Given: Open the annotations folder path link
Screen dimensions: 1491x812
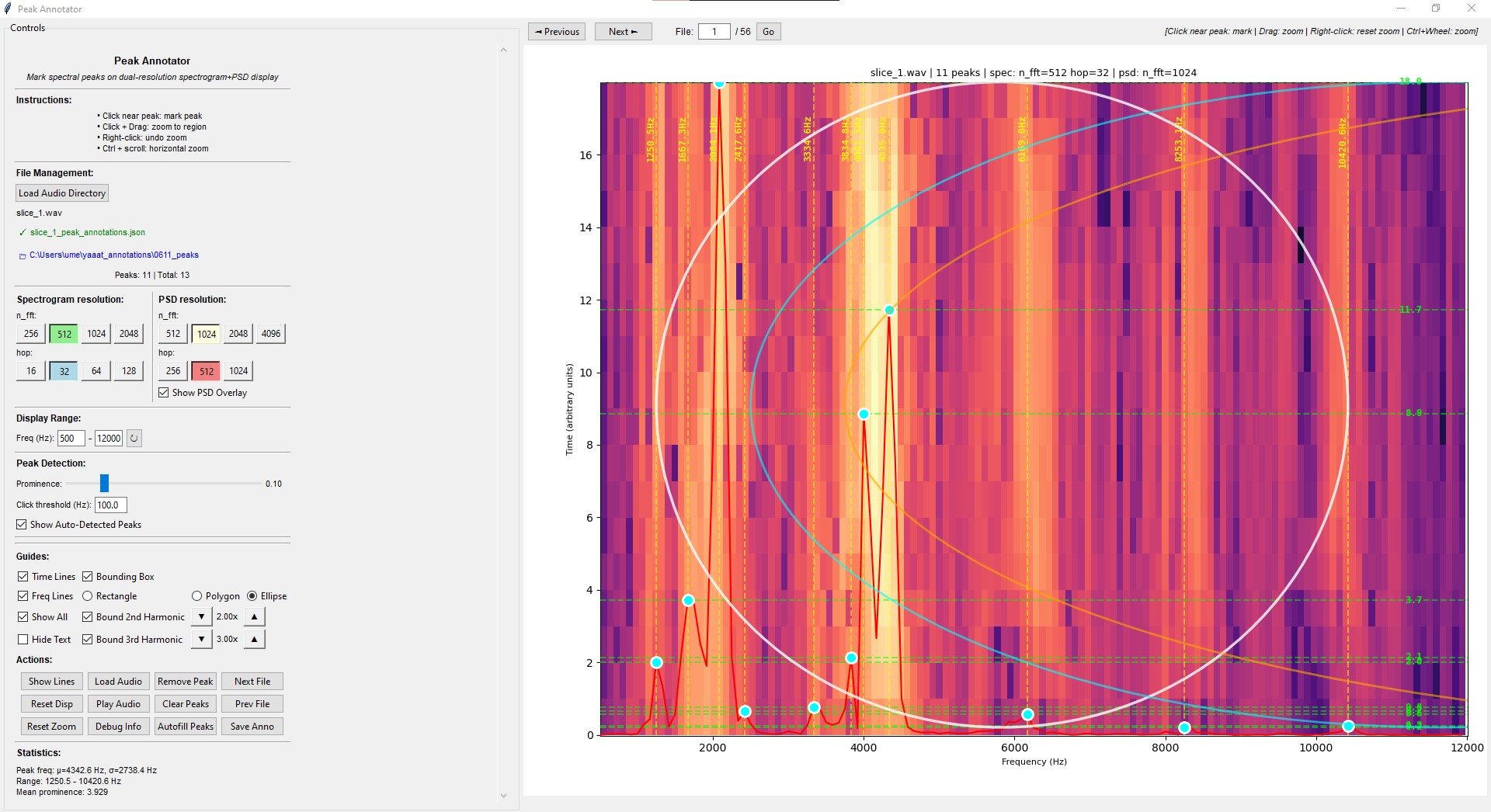Looking at the screenshot, I should [114, 255].
